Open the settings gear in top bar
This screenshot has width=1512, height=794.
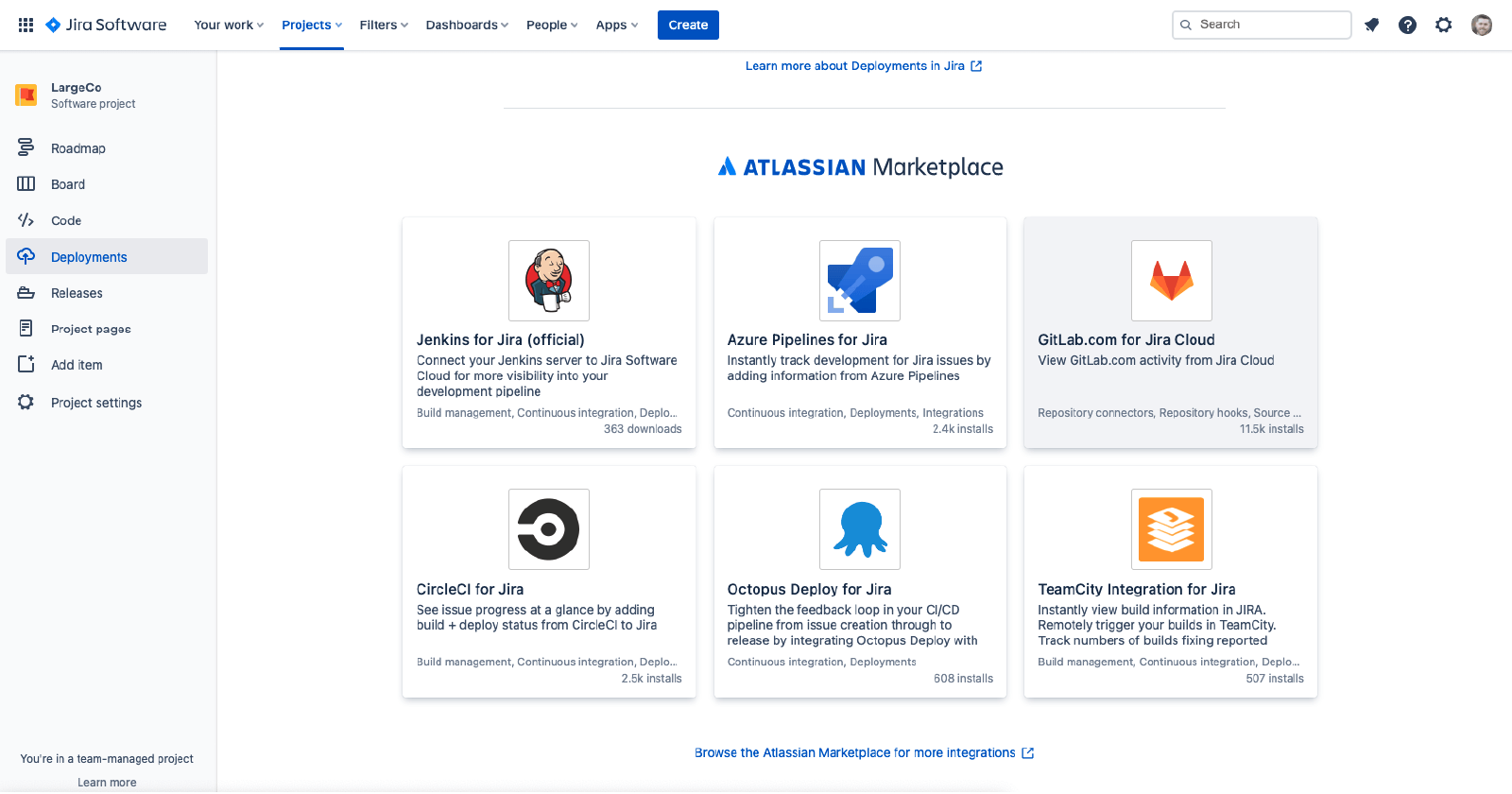[x=1443, y=25]
